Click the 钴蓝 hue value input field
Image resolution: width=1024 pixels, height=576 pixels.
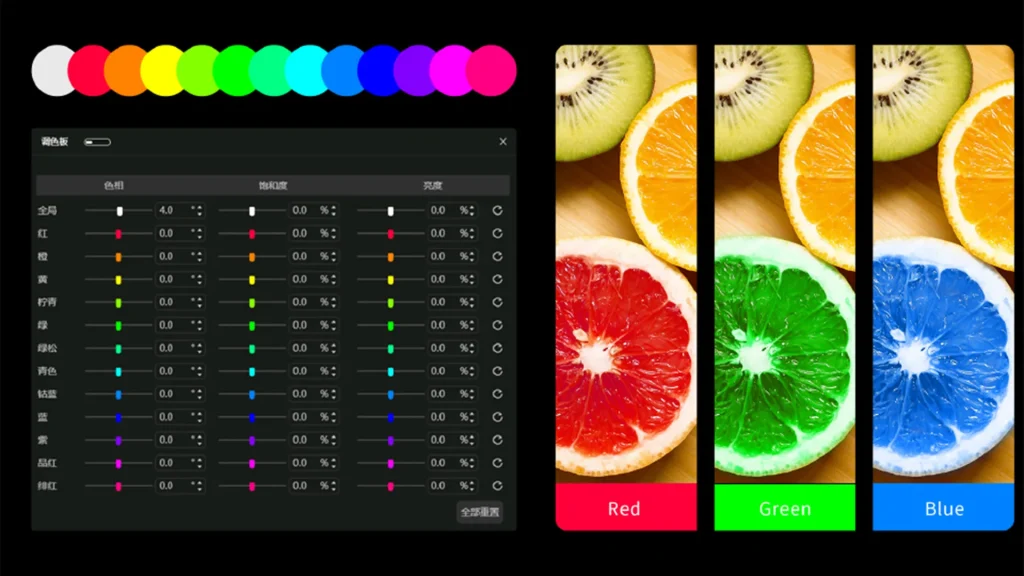(x=172, y=395)
